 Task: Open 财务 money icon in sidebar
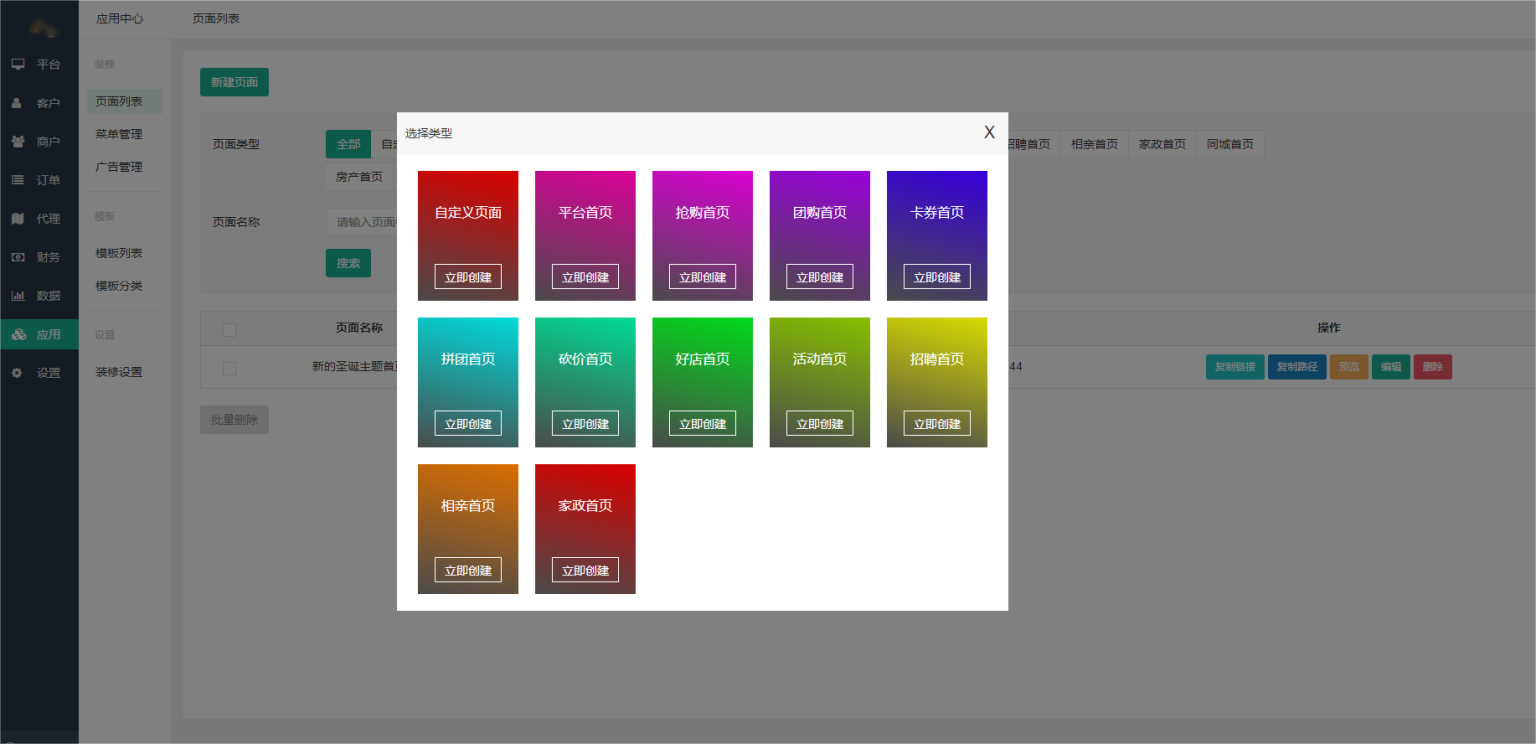18,257
